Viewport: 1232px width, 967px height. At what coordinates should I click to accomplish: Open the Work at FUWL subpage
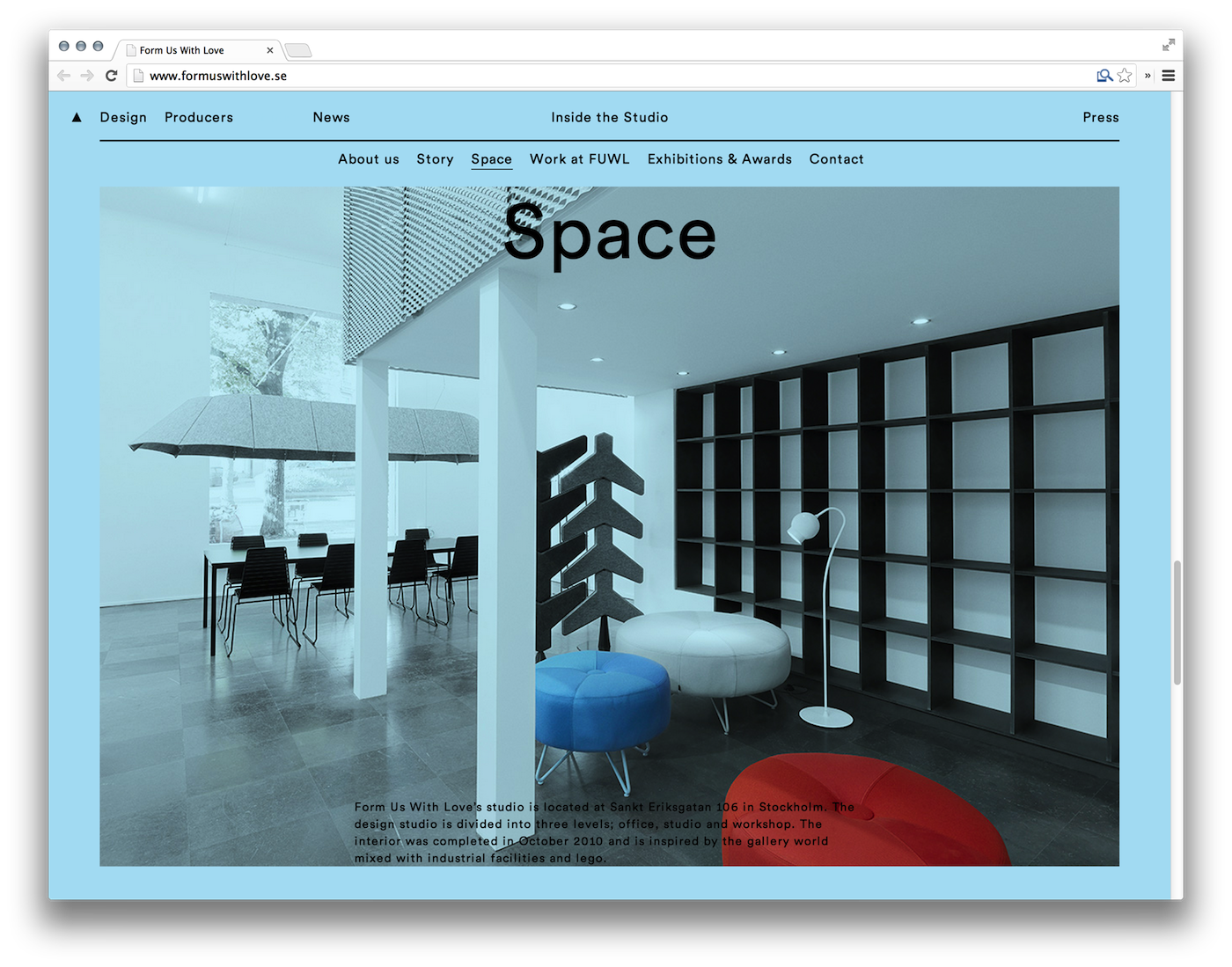pos(579,159)
